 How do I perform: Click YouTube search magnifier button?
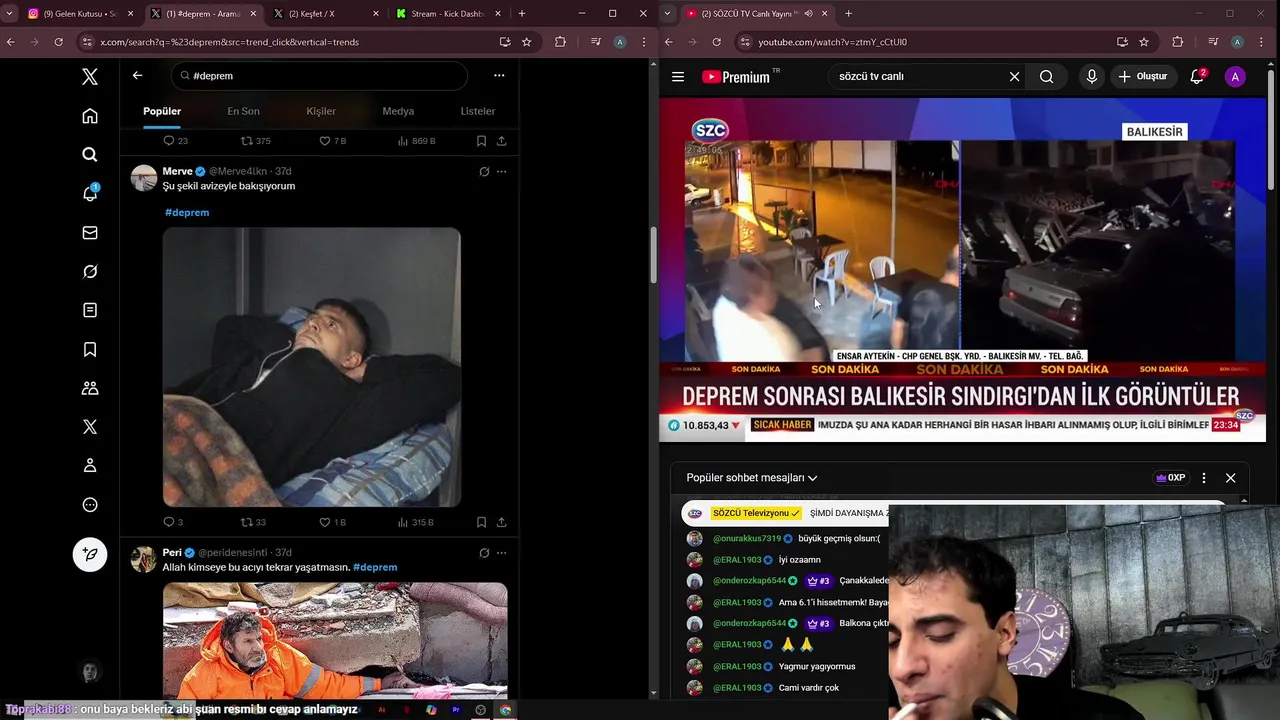pos(1046,77)
